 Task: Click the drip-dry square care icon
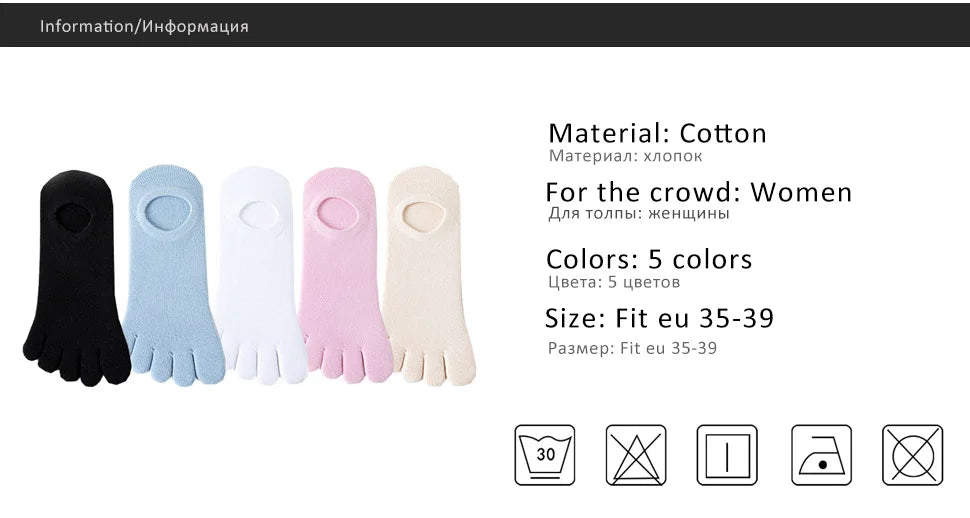(x=728, y=455)
